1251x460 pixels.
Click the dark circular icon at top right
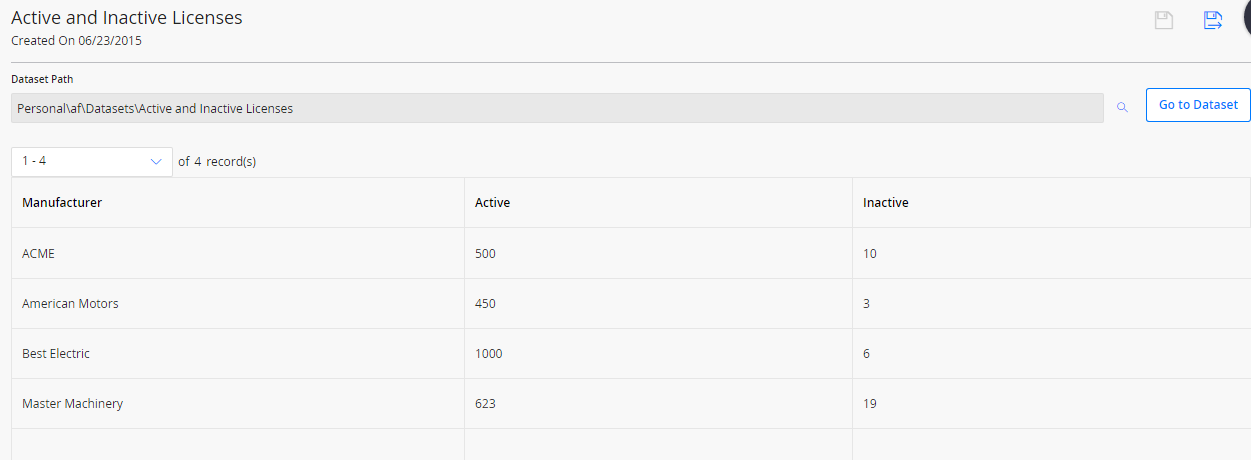click(1246, 19)
